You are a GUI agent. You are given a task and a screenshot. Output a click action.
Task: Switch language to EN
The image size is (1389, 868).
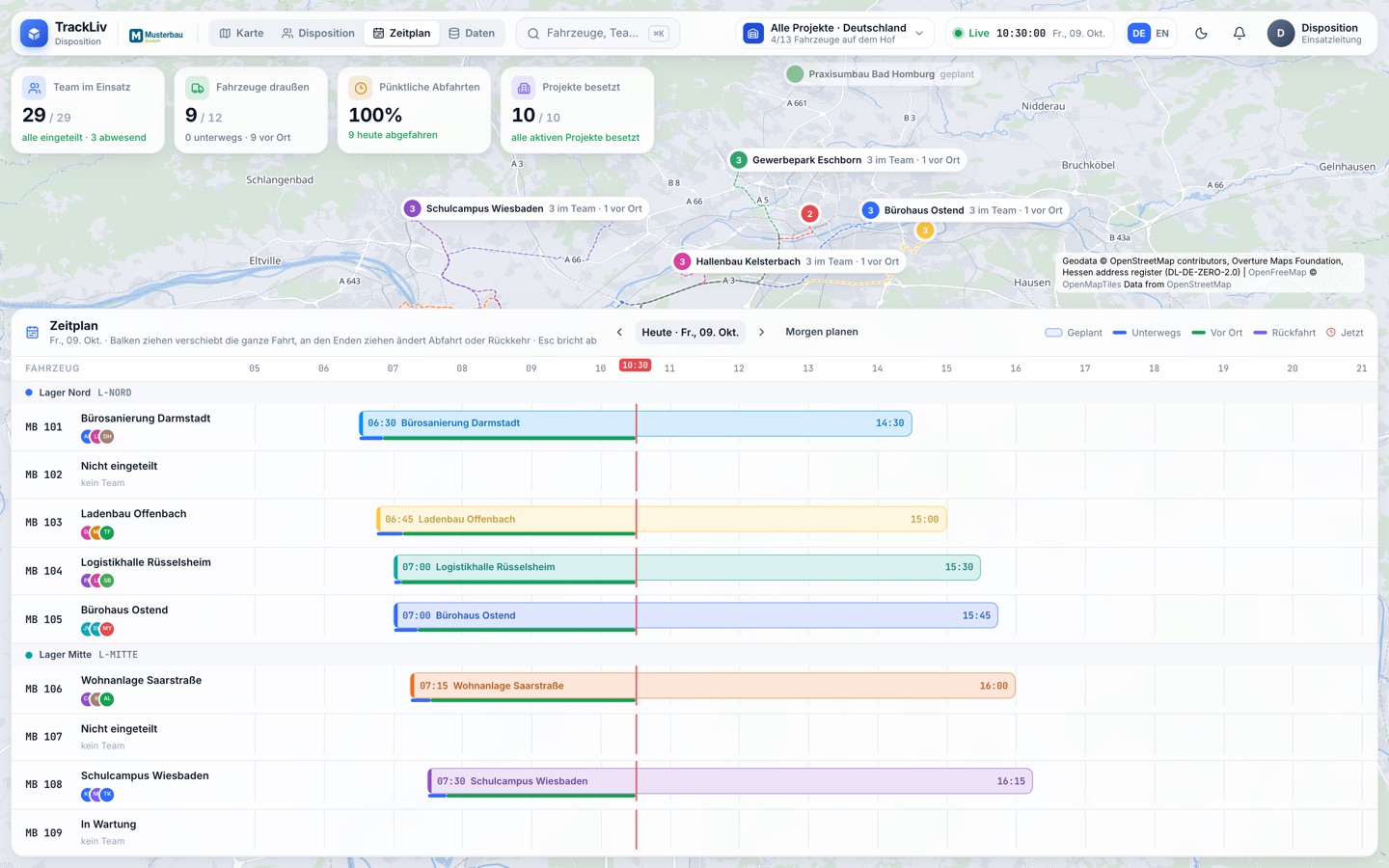coord(1162,34)
